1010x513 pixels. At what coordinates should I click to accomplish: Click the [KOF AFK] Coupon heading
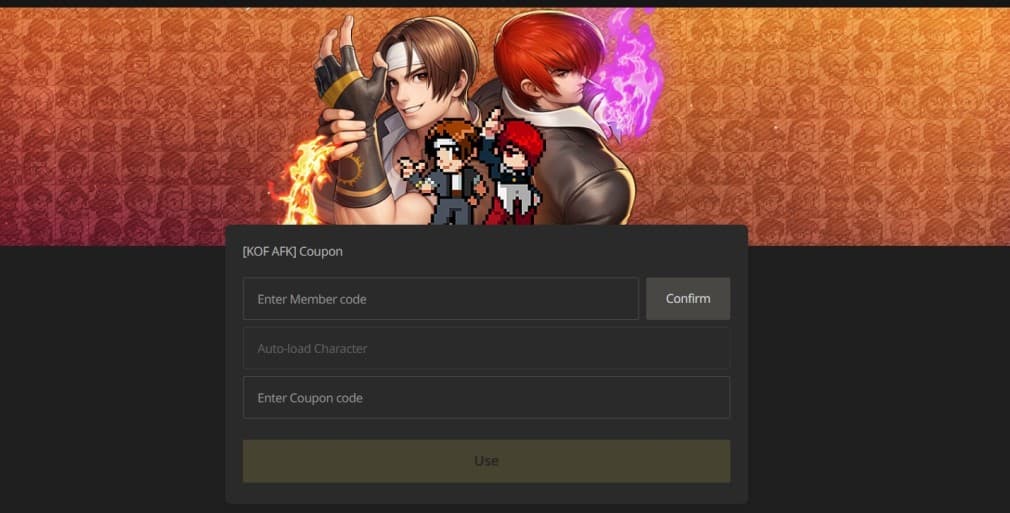coord(292,251)
